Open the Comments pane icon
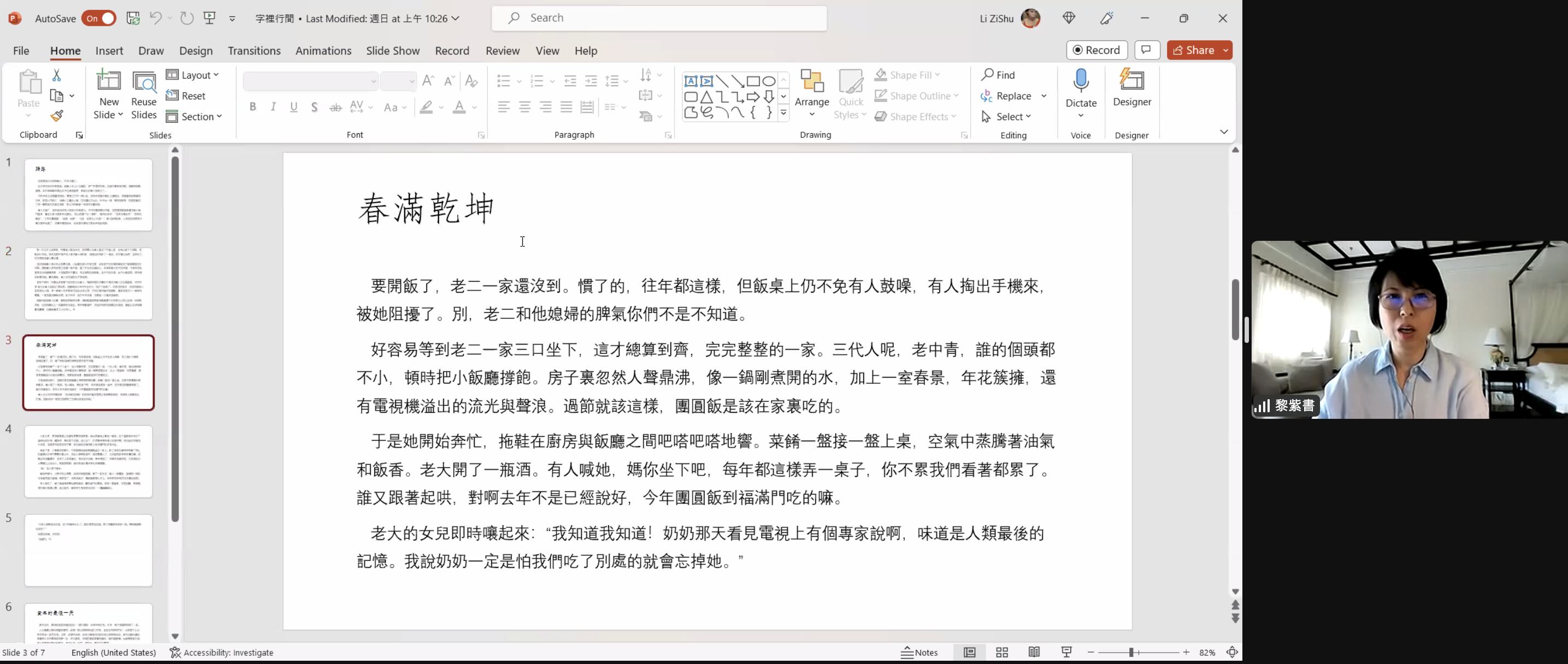1568x664 pixels. click(x=1147, y=50)
